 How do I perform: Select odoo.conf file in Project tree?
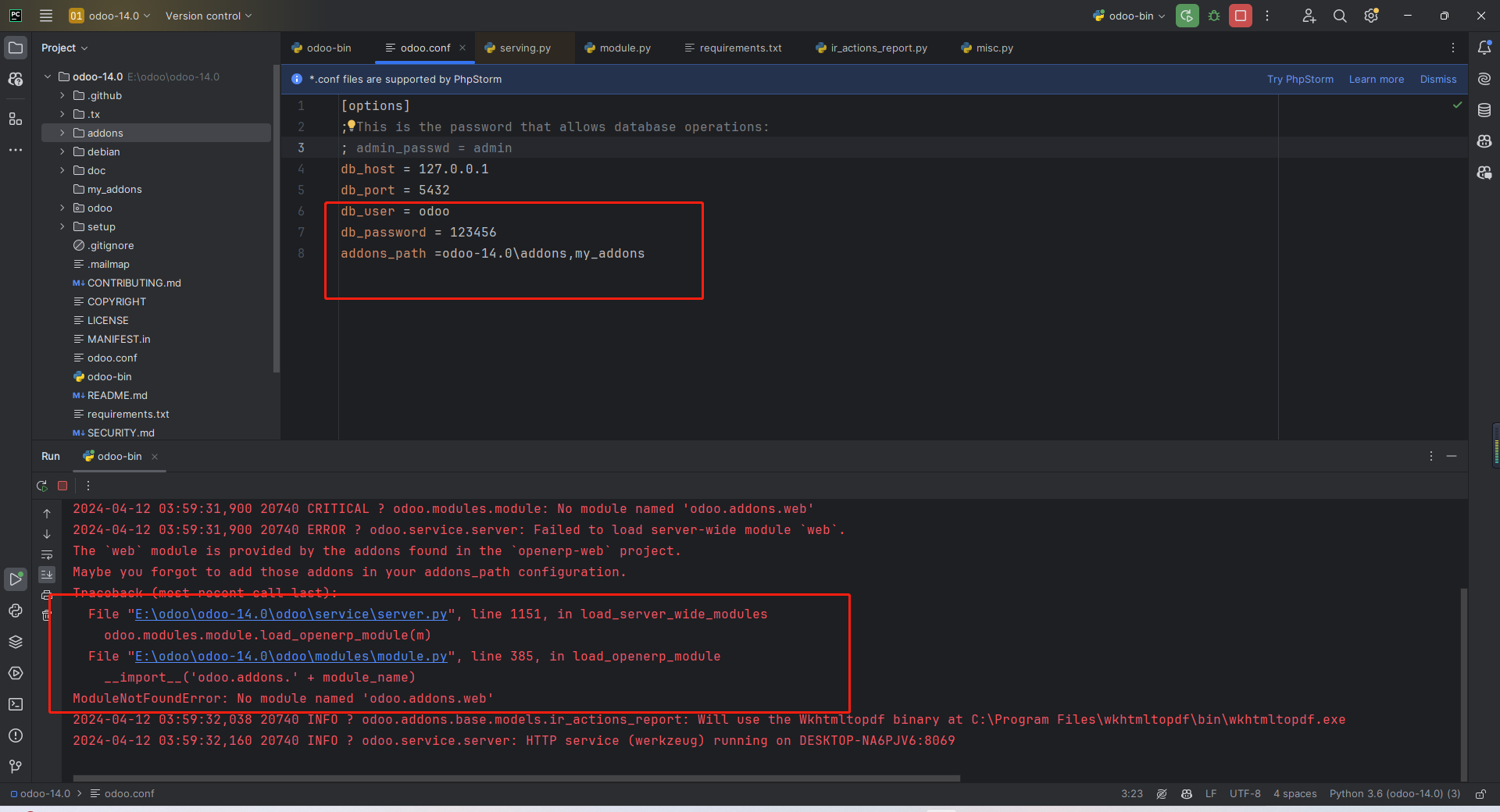click(112, 358)
